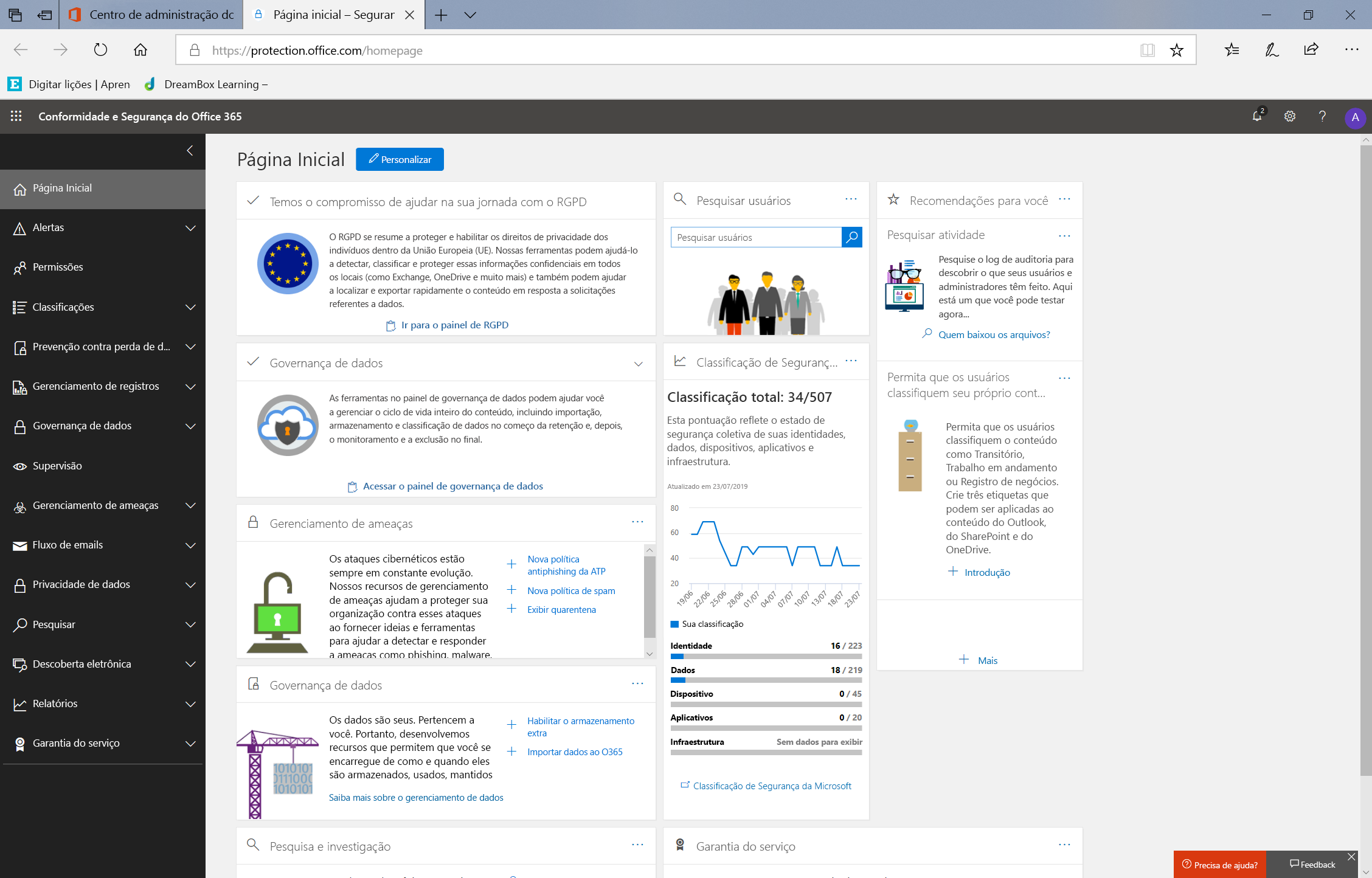Click the Personalizar button
Screen dimensions: 1372x878
pyautogui.click(x=400, y=159)
